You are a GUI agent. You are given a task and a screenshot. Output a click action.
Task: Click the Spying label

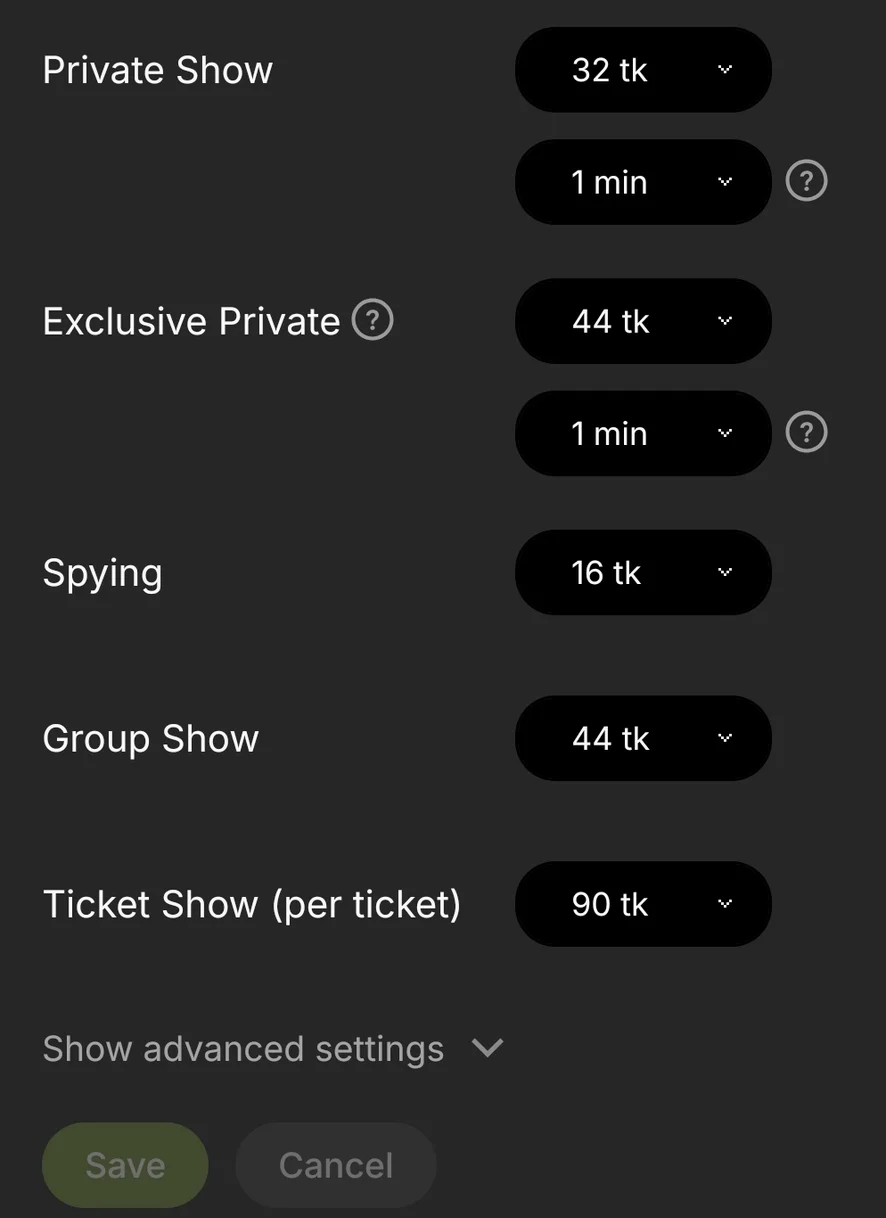coord(102,573)
